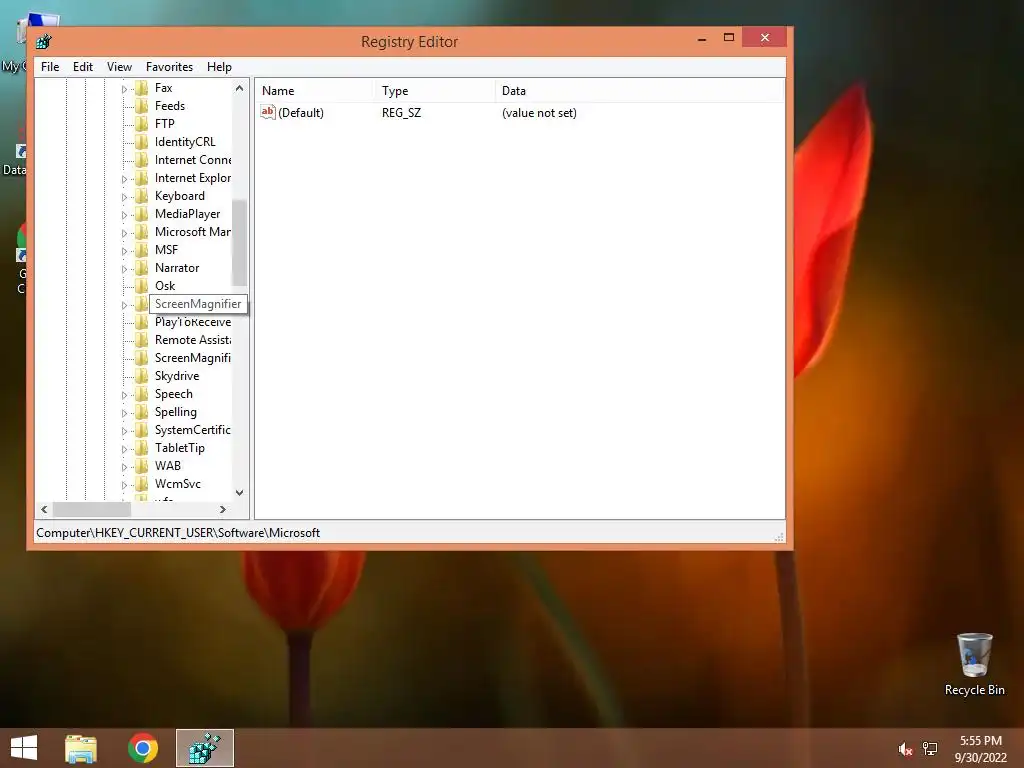Click the tree scrollbar down arrow
The height and width of the screenshot is (768, 1024).
click(240, 492)
